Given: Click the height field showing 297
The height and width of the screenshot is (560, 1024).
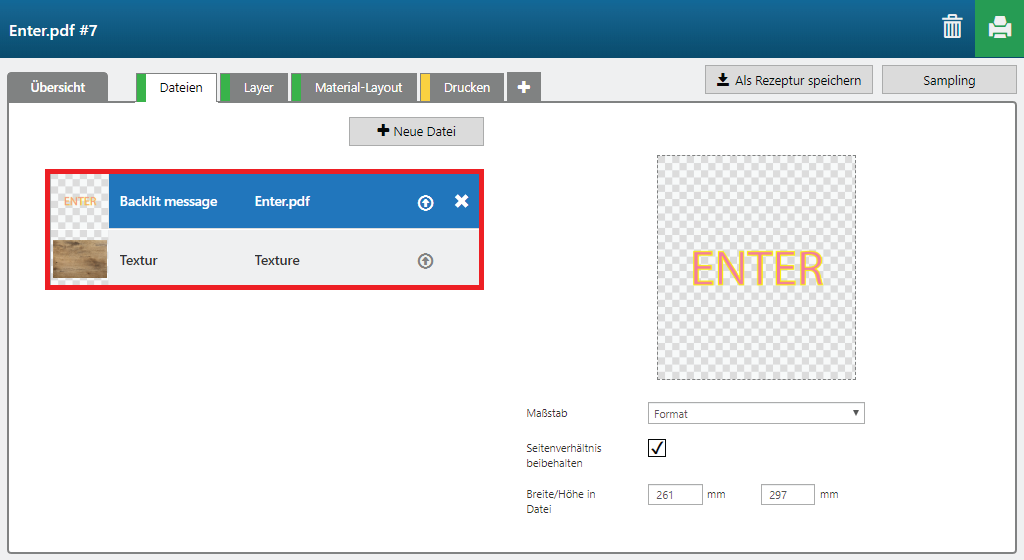Looking at the screenshot, I should (787, 495).
